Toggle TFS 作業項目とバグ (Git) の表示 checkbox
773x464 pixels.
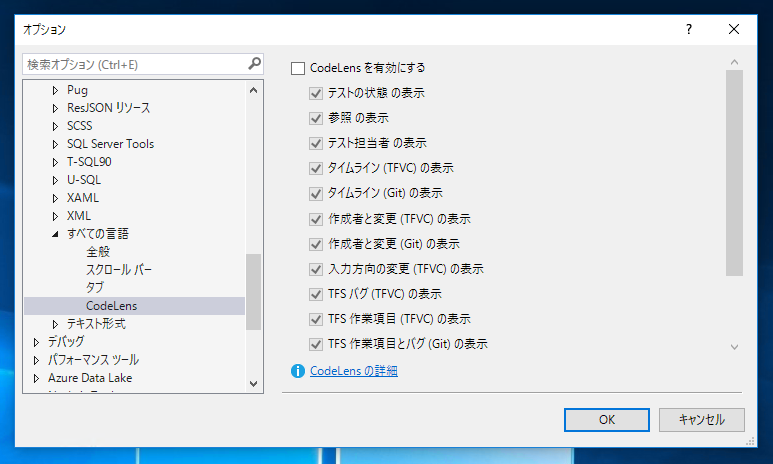point(316,344)
